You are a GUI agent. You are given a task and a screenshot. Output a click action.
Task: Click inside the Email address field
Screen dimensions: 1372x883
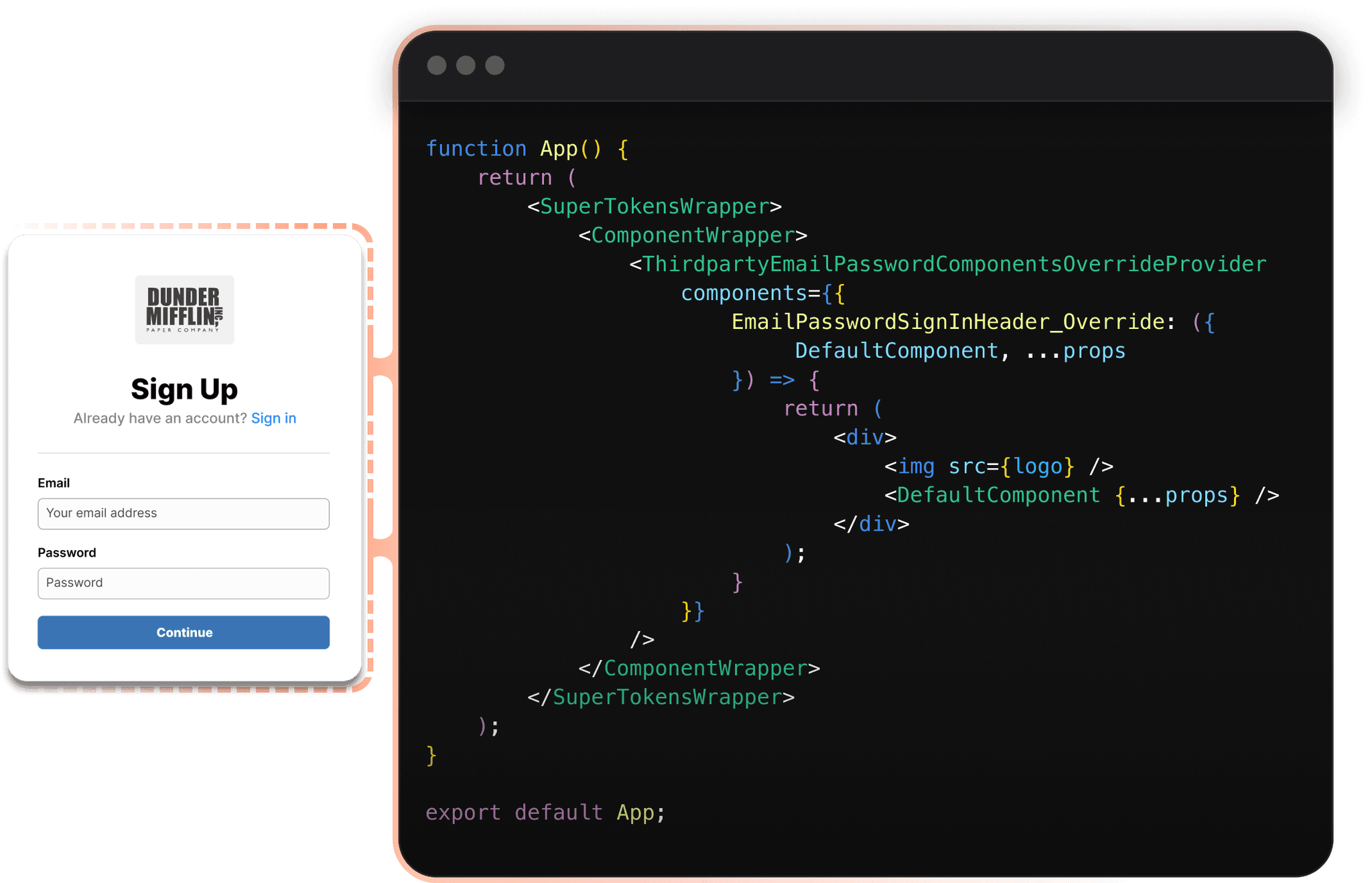point(183,514)
